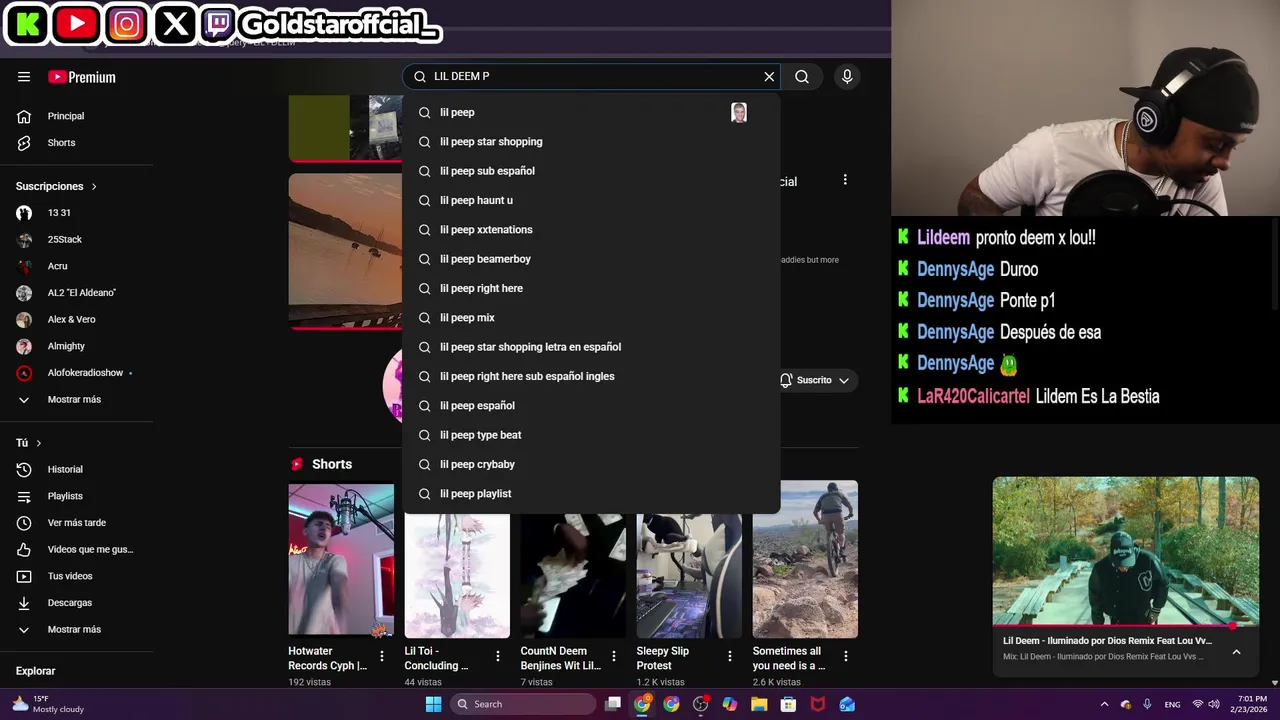Select the 'lil peep' suggestion
The width and height of the screenshot is (1280, 720).
pos(591,112)
